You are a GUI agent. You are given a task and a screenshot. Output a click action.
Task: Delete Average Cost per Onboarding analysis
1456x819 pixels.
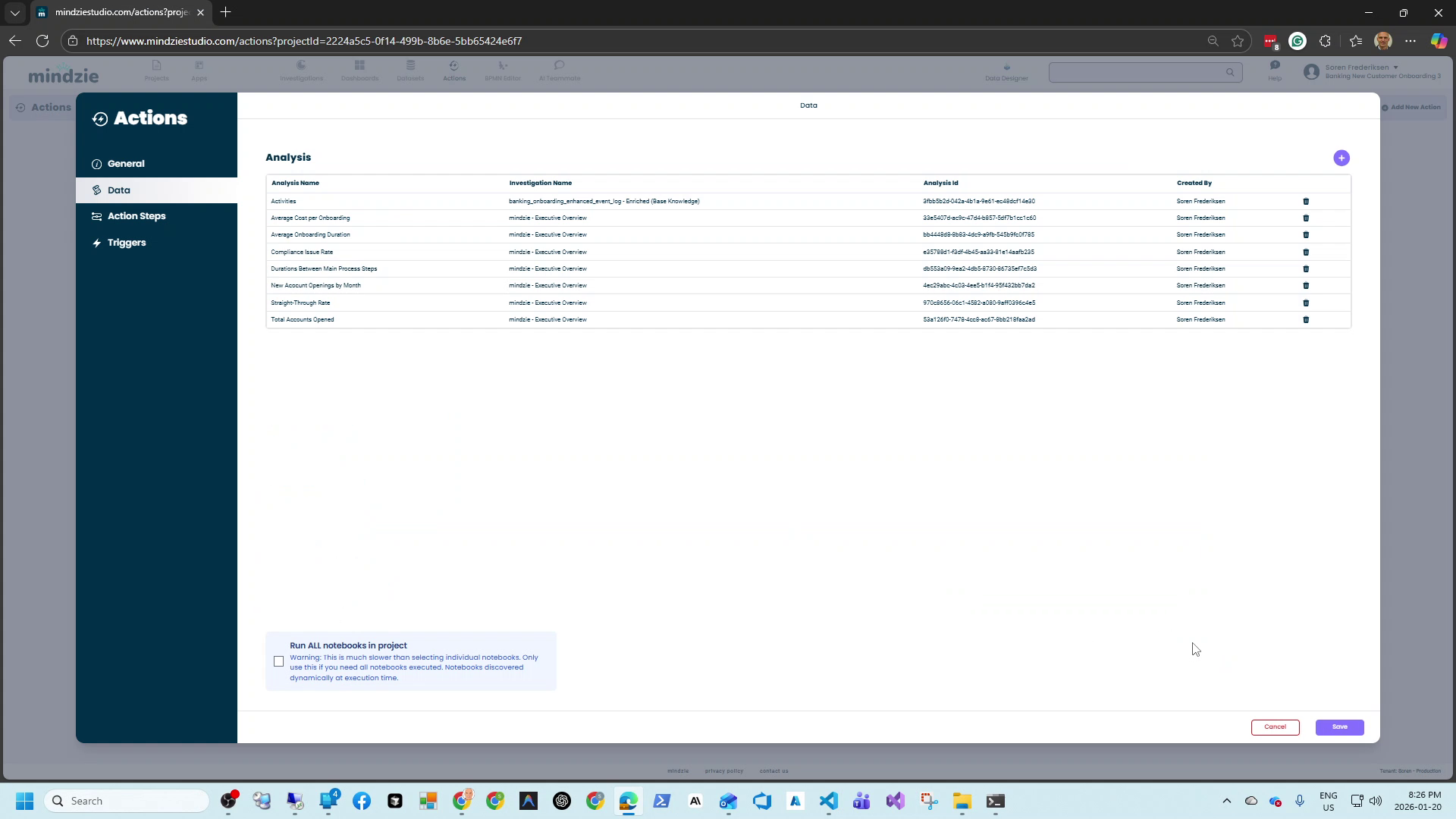click(x=1306, y=218)
